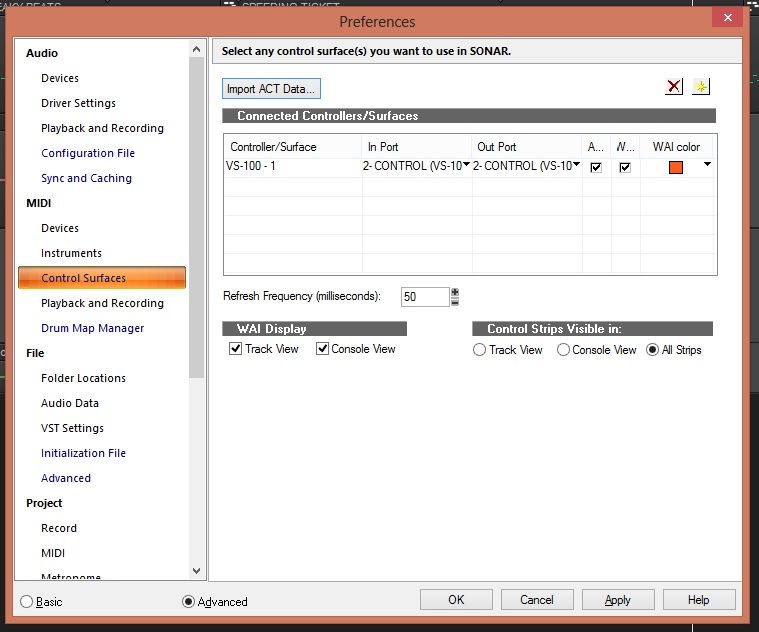Click the Refresh Frequency stepper arrows
The width and height of the screenshot is (759, 632).
(455, 296)
